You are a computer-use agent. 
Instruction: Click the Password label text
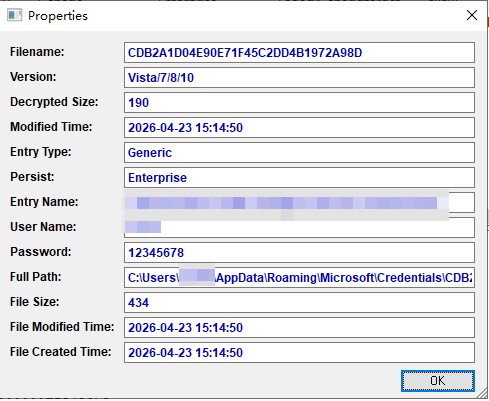pyautogui.click(x=41, y=252)
